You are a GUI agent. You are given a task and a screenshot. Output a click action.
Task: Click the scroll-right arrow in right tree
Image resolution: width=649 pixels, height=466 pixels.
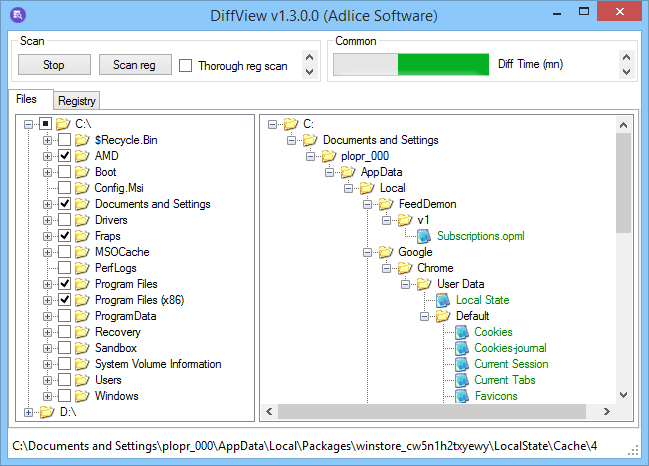[x=606, y=411]
